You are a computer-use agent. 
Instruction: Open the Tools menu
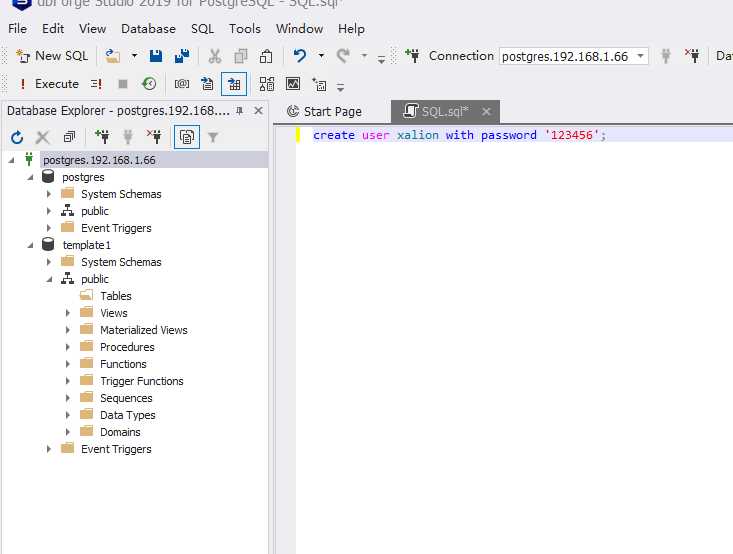coord(245,29)
